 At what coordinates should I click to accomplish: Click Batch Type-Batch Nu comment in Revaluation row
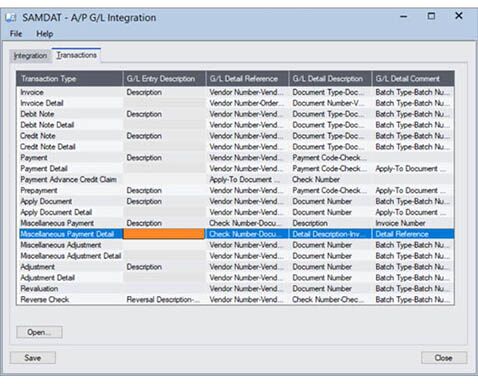coord(413,289)
